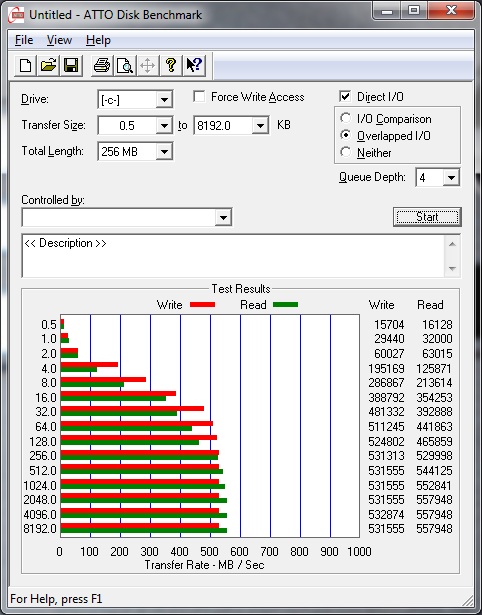Click inside the Description text box
This screenshot has width=482, height=615.
(233, 256)
